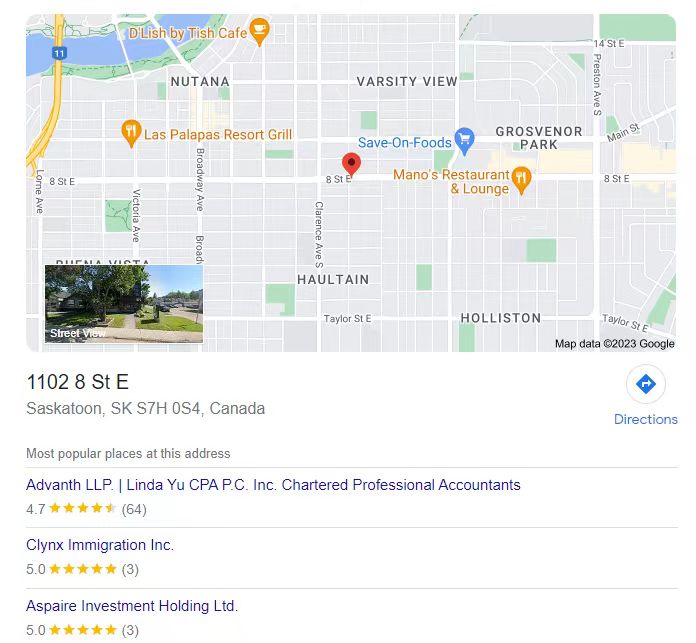Click the red location pin marker
This screenshot has height=643, width=696.
[351, 164]
